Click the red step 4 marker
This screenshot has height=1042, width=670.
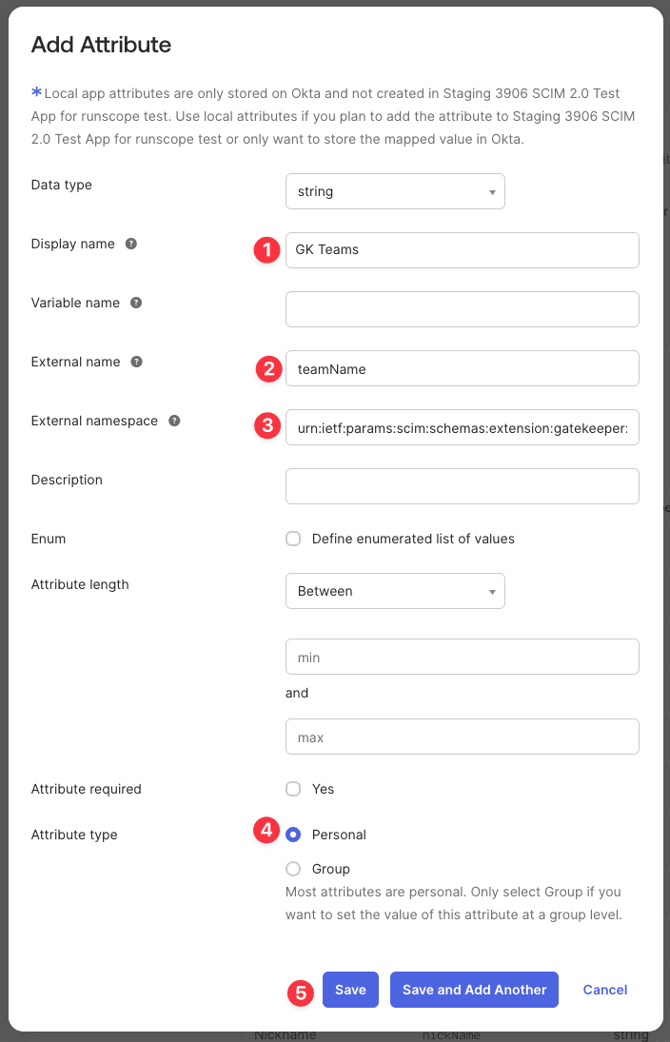click(x=266, y=830)
